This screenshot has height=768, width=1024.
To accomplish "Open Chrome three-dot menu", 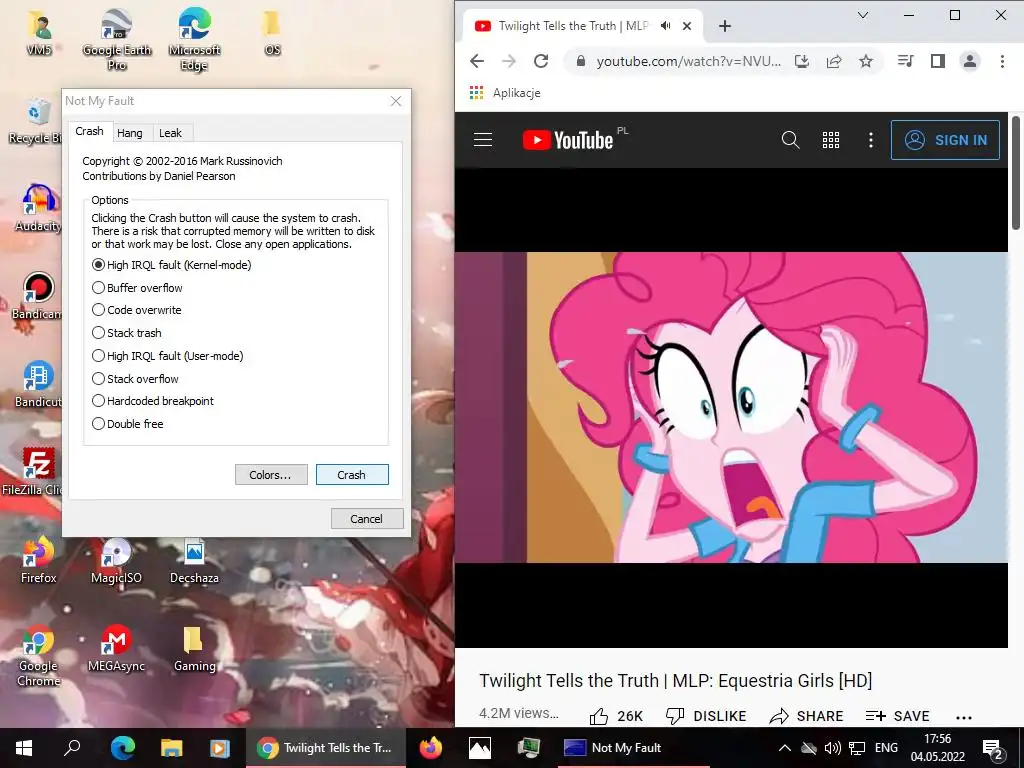I will tap(1002, 61).
